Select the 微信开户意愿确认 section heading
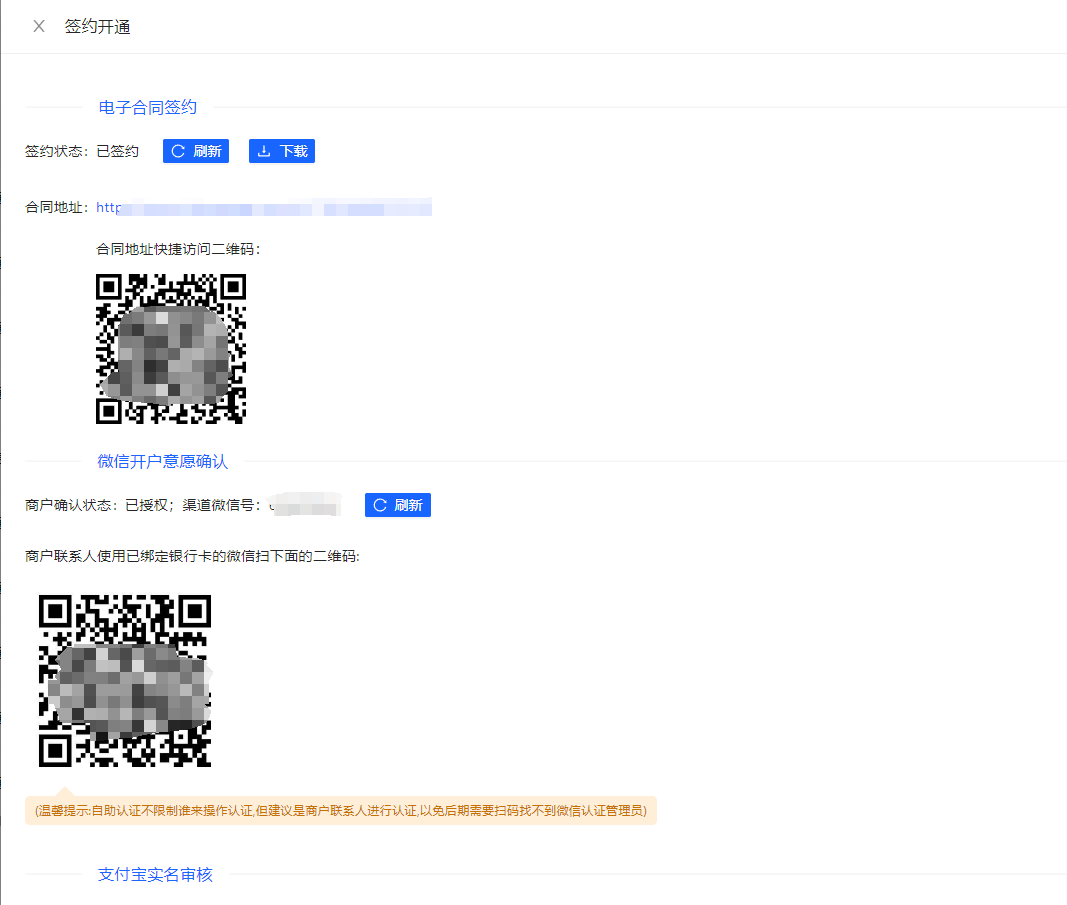This screenshot has width=1067, height=905. pyautogui.click(x=162, y=461)
